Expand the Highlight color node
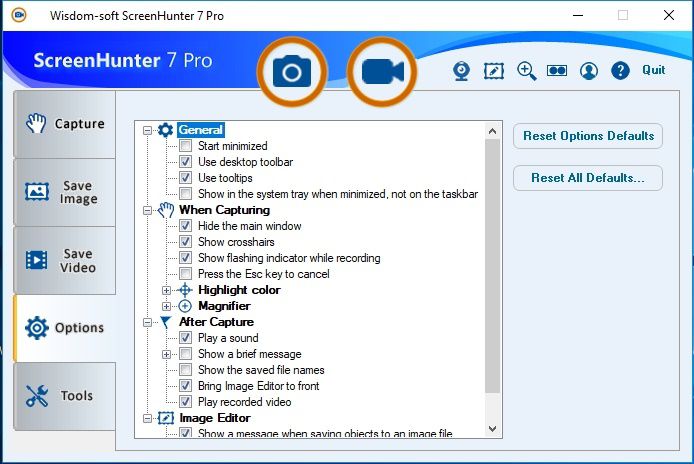The image size is (694, 464). (166, 290)
